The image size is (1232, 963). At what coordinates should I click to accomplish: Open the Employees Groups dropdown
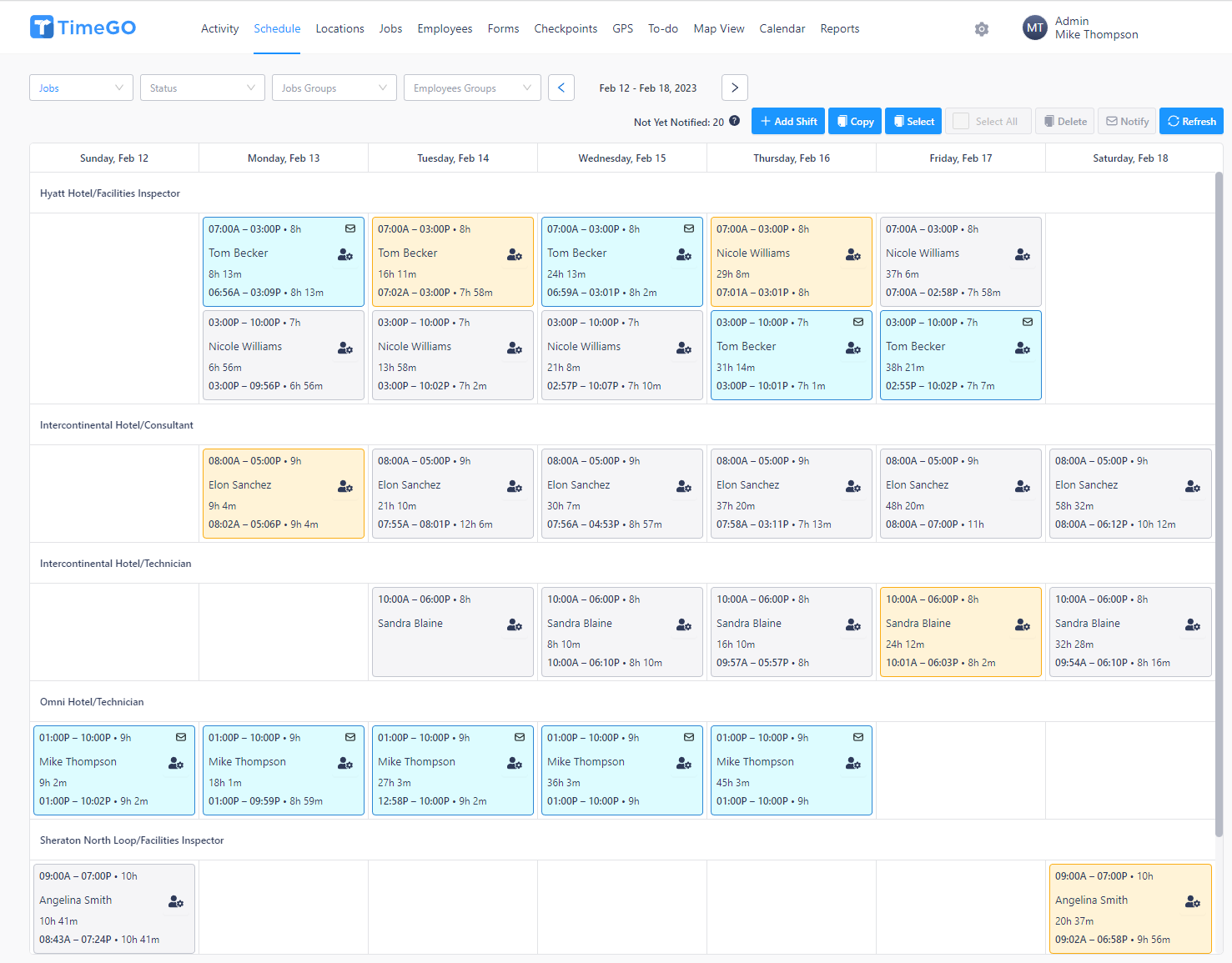(471, 88)
